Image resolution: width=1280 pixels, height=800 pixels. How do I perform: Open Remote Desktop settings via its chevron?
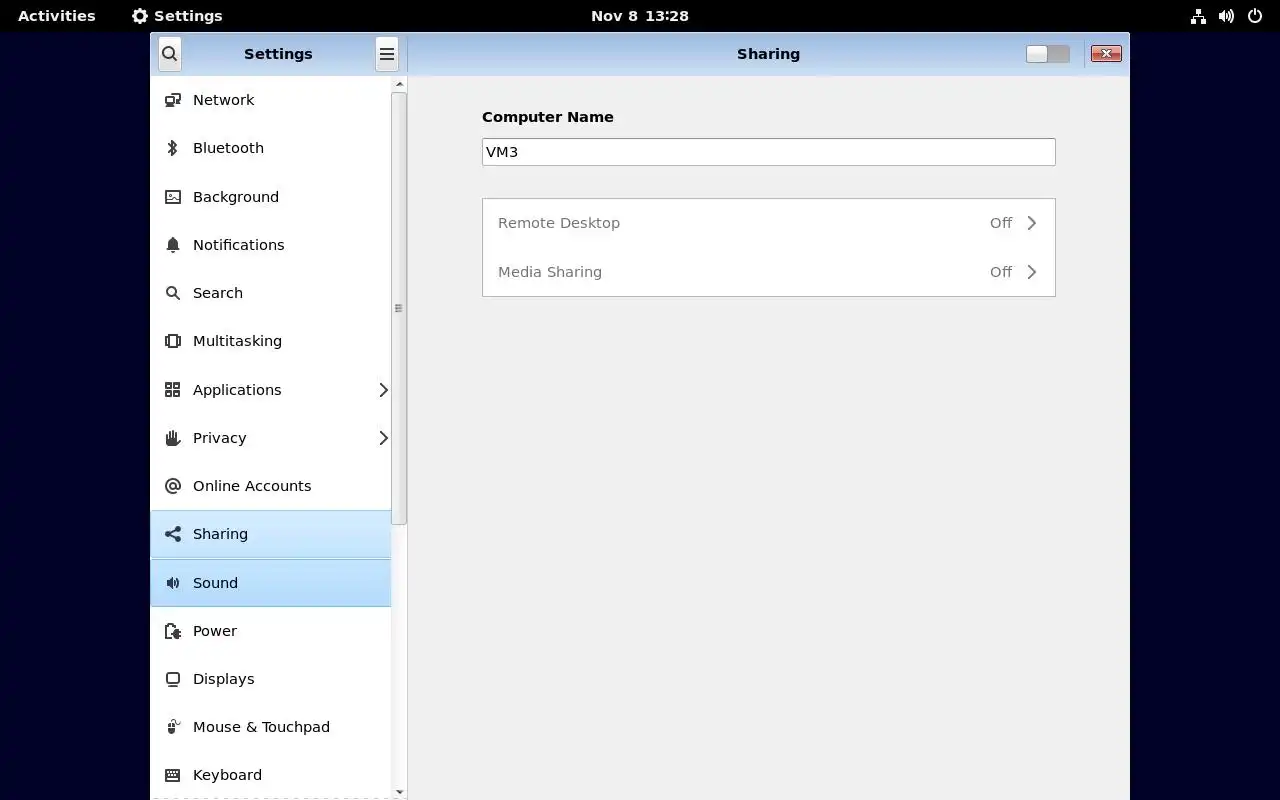pyautogui.click(x=1032, y=223)
